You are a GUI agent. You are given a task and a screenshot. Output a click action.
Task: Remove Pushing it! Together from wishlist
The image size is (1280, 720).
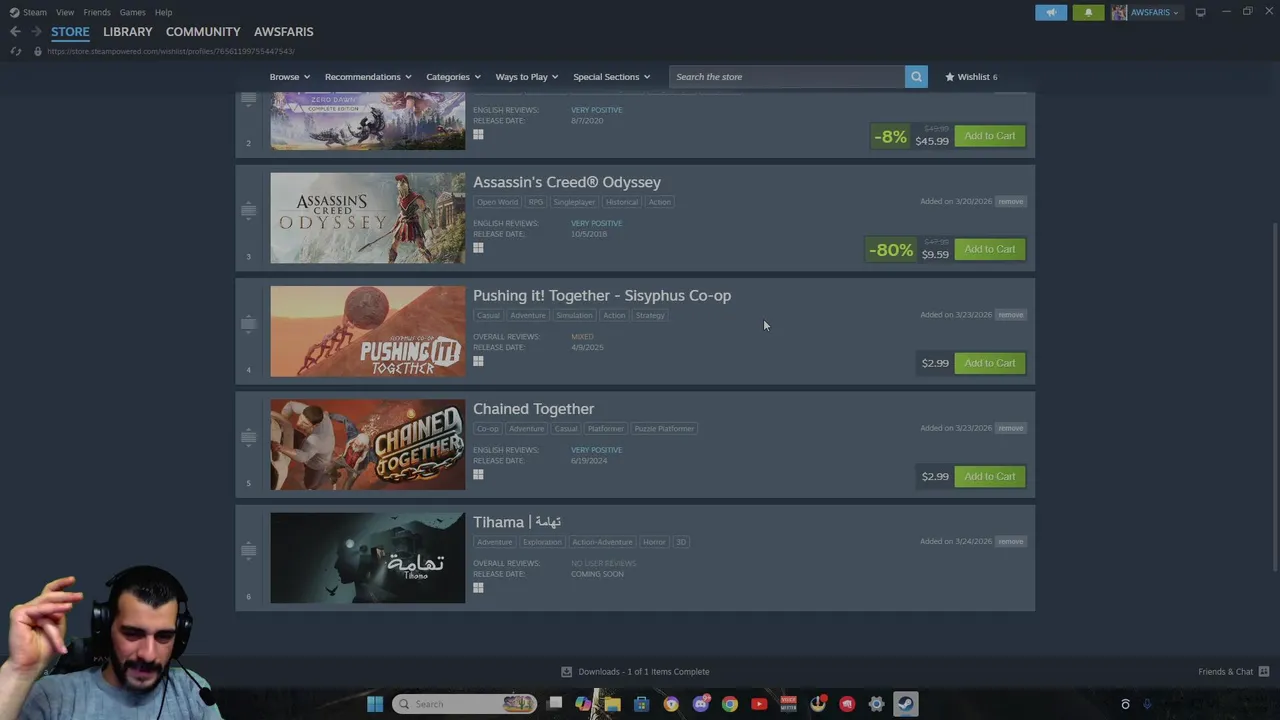click(1010, 314)
